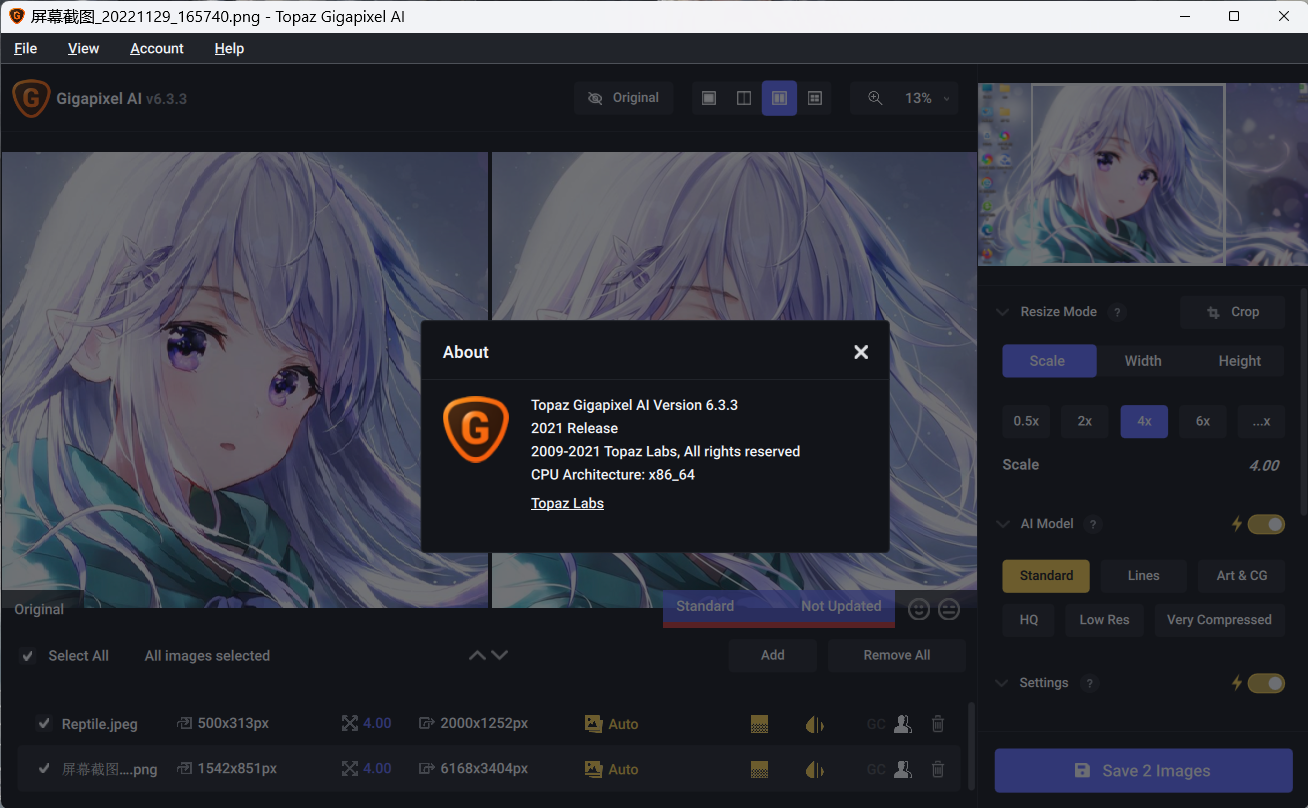Toggle GC gamma correction for Reptile.jpeg

(x=876, y=724)
